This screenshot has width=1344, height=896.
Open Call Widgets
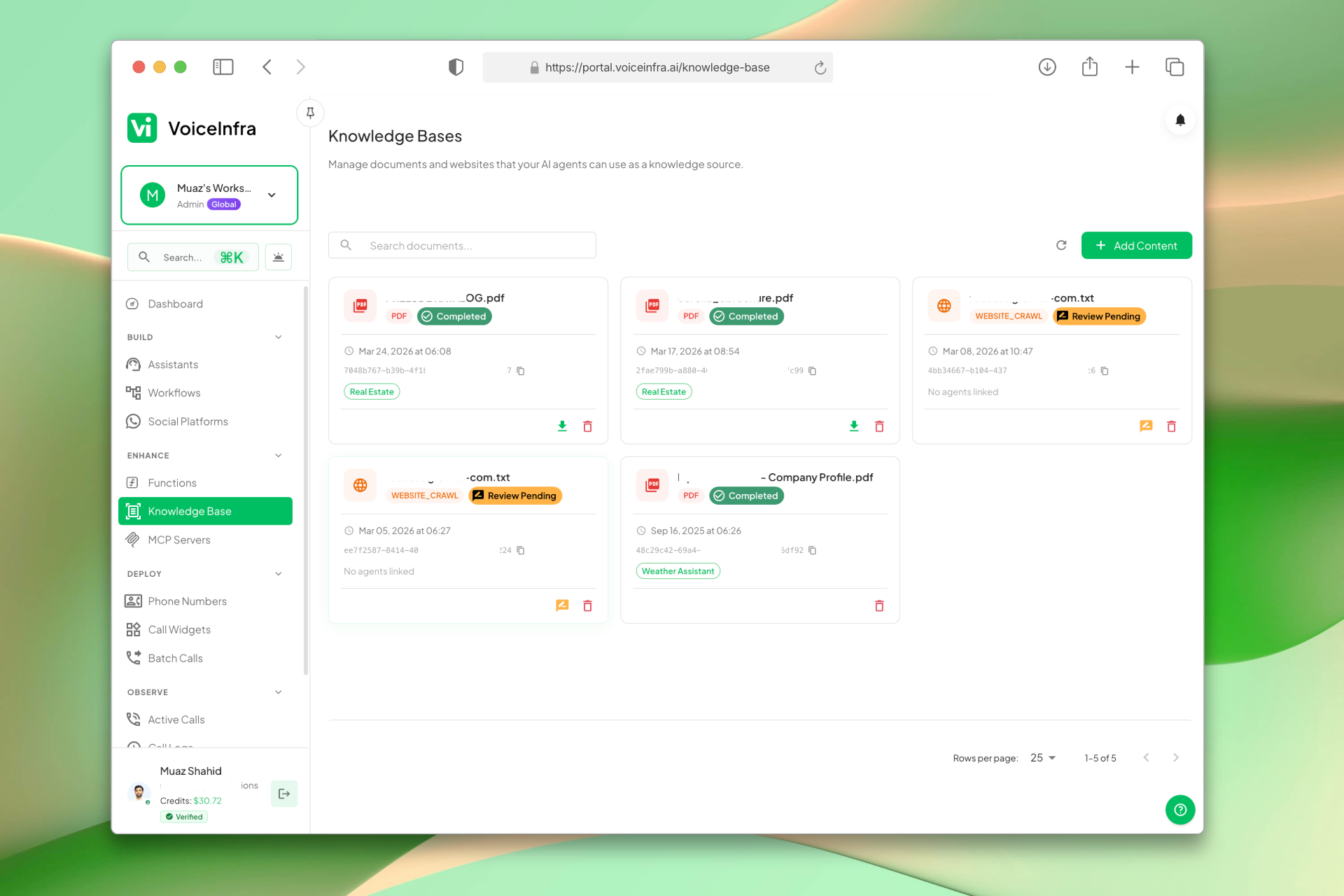click(206, 629)
